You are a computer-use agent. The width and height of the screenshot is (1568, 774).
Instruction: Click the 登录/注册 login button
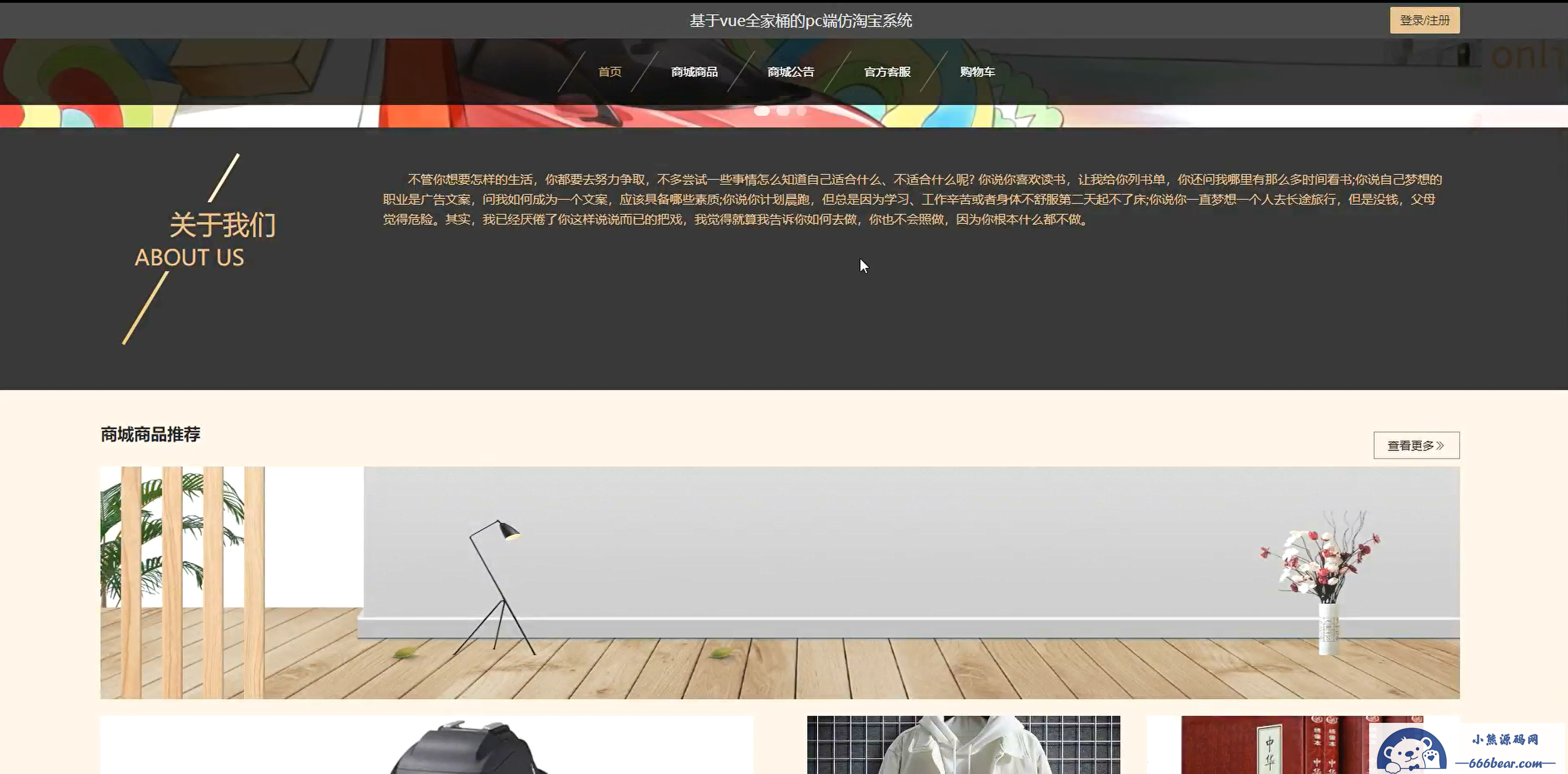coord(1424,20)
